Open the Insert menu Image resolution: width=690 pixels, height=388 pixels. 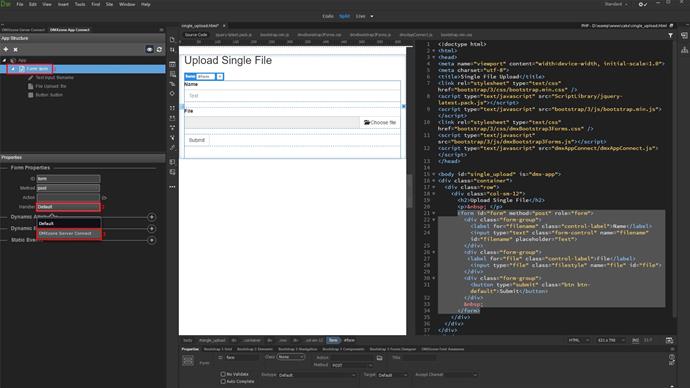63,4
